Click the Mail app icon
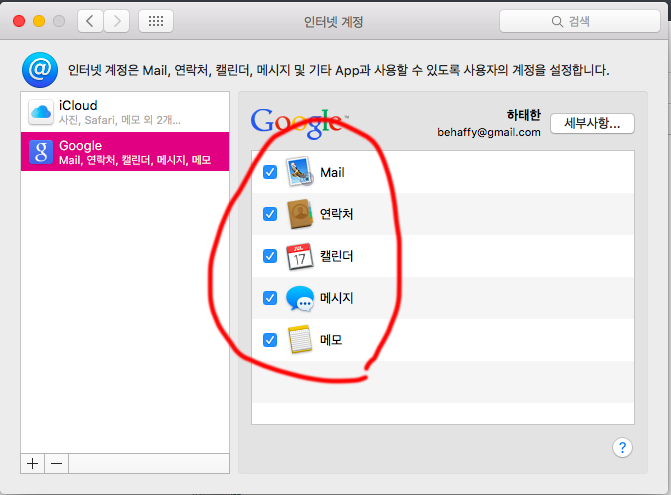 [300, 172]
